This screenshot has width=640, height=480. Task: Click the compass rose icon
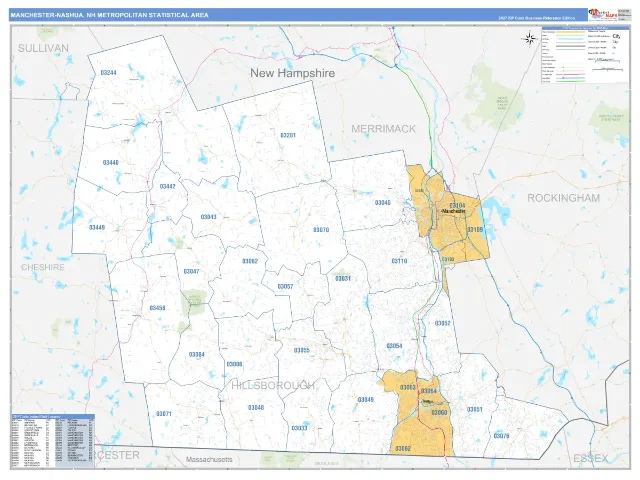[x=529, y=39]
